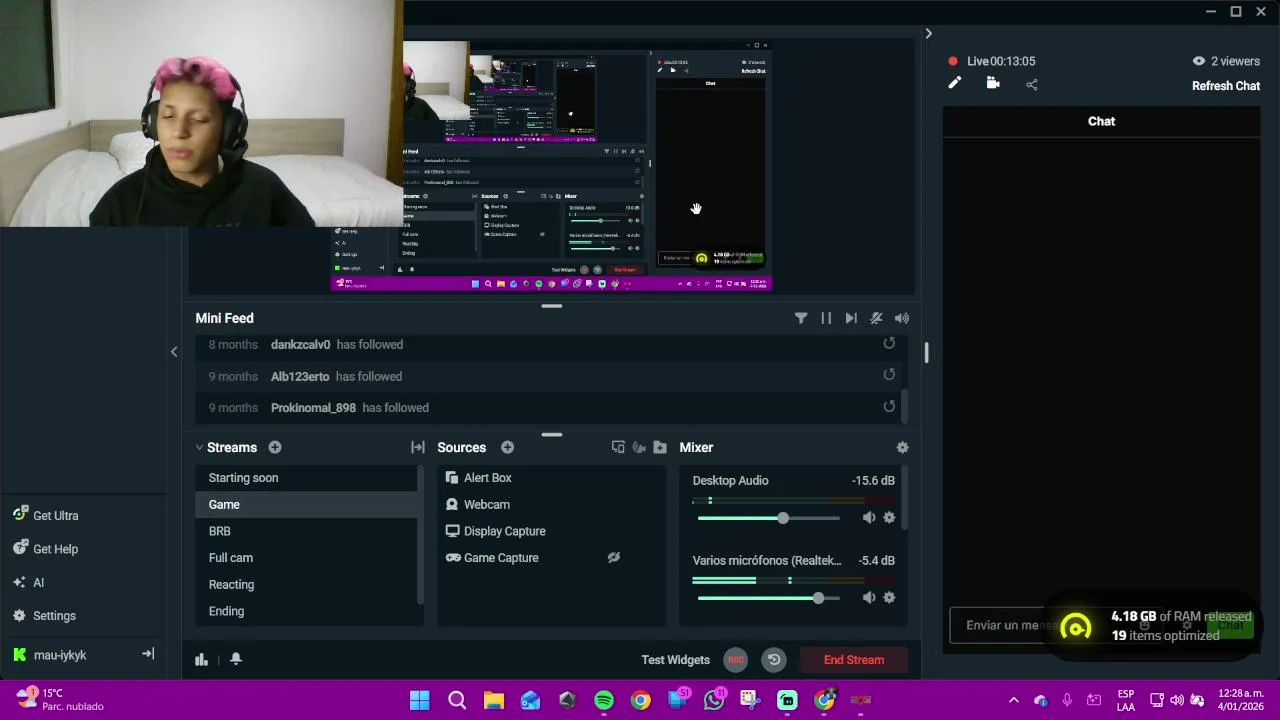Open Desktop Audio settings gear

[x=889, y=517]
